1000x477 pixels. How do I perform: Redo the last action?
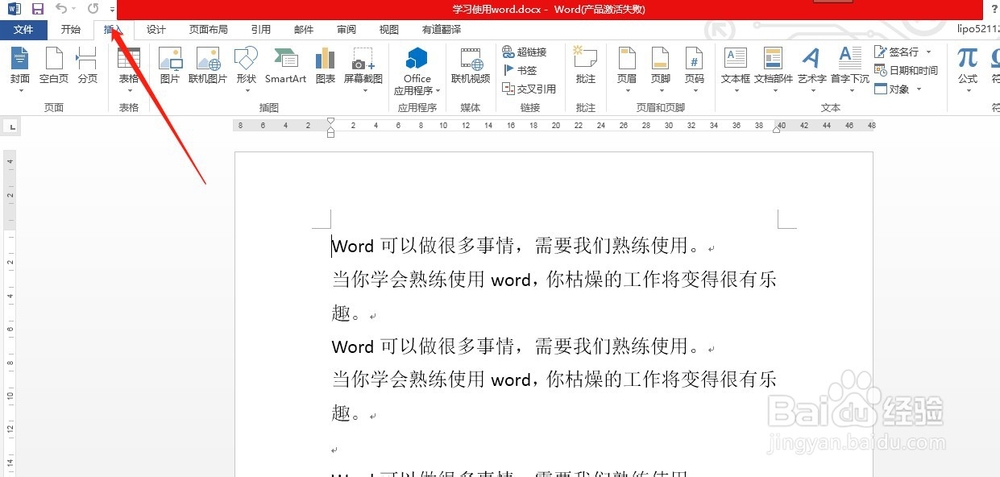coord(93,9)
